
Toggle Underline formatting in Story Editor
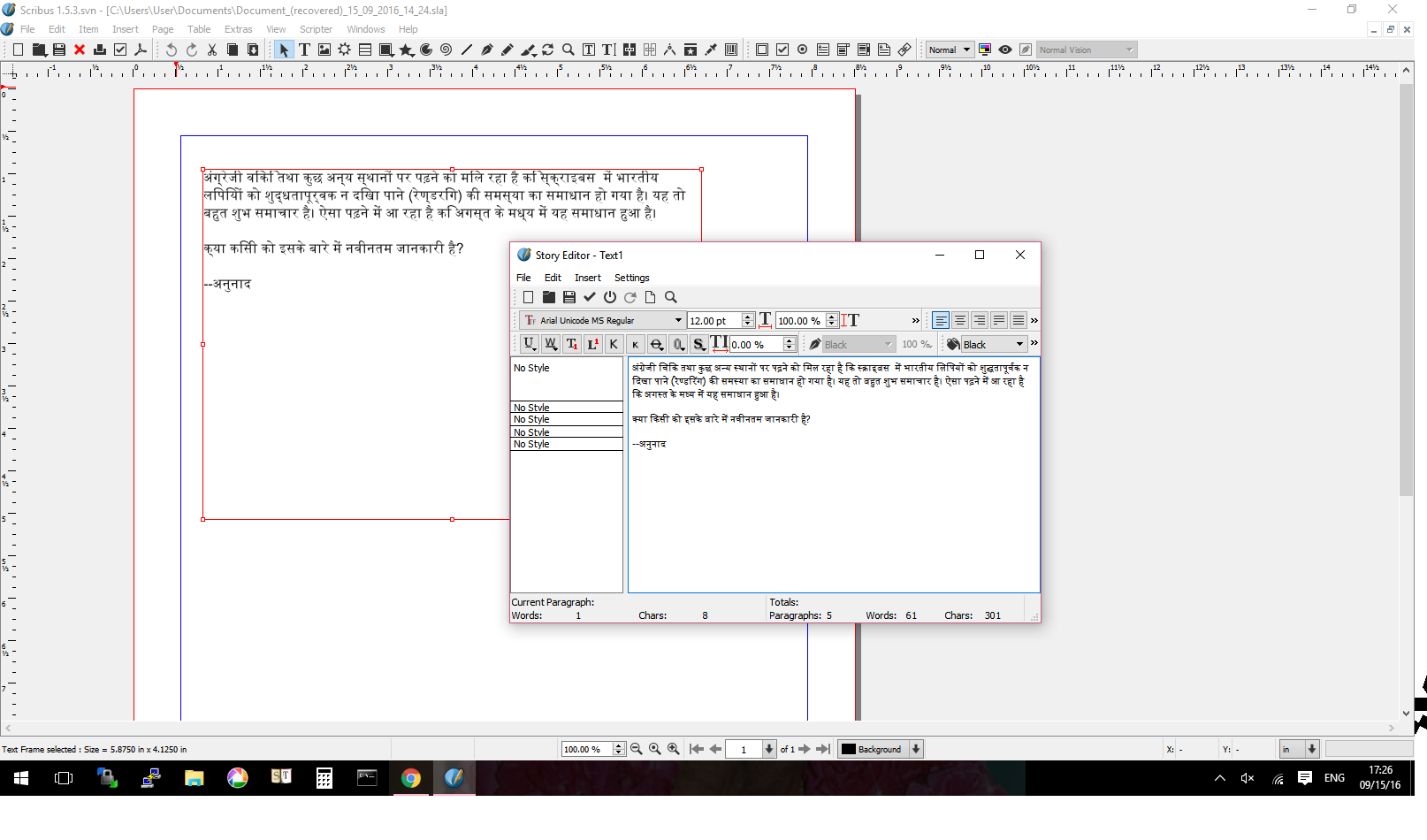pyautogui.click(x=529, y=344)
